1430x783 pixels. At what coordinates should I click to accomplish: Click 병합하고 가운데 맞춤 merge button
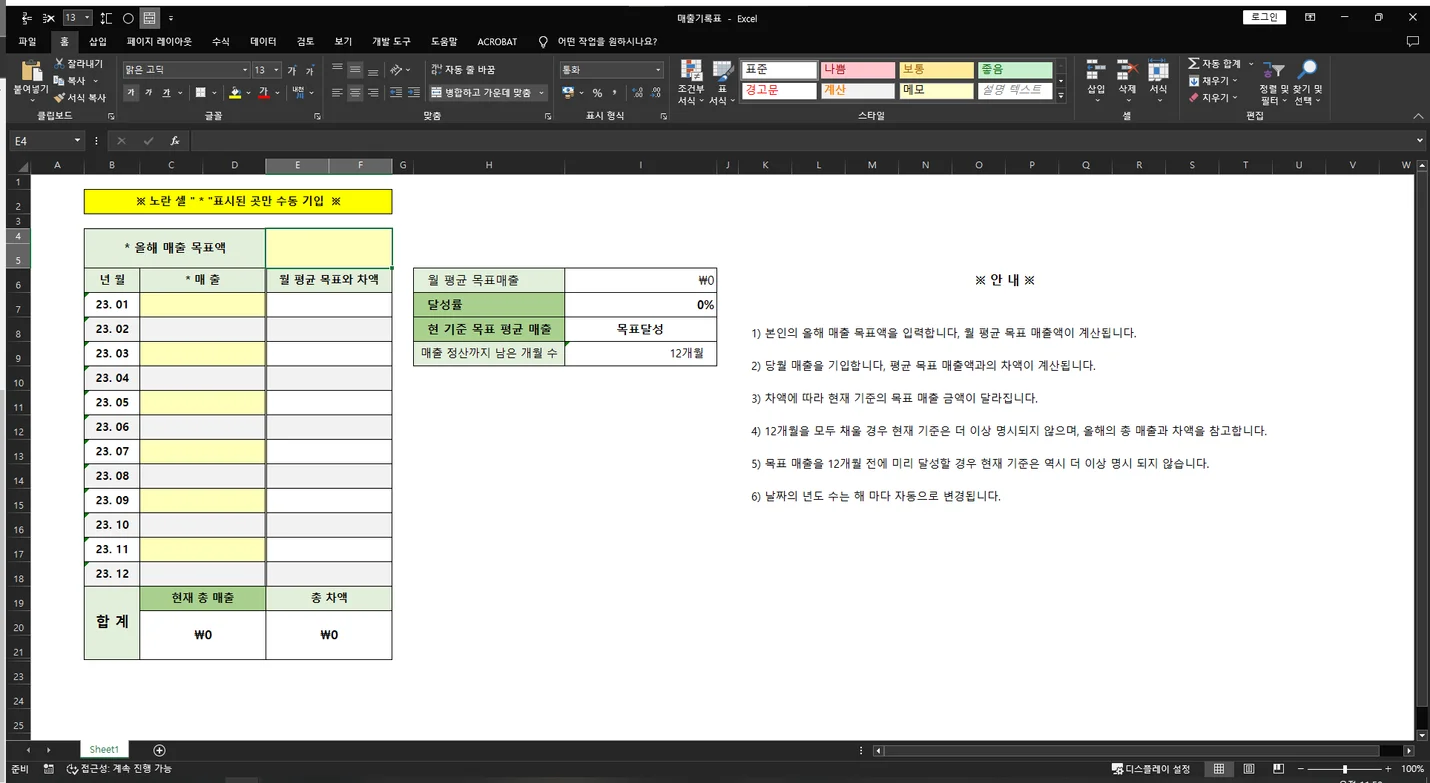(487, 93)
